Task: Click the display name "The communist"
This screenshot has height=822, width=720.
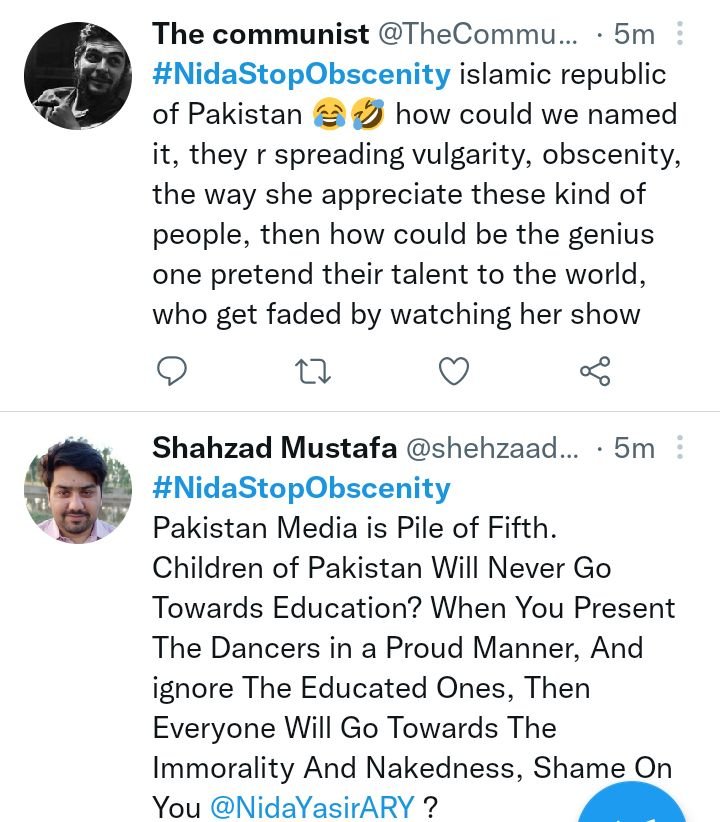Action: pos(260,34)
